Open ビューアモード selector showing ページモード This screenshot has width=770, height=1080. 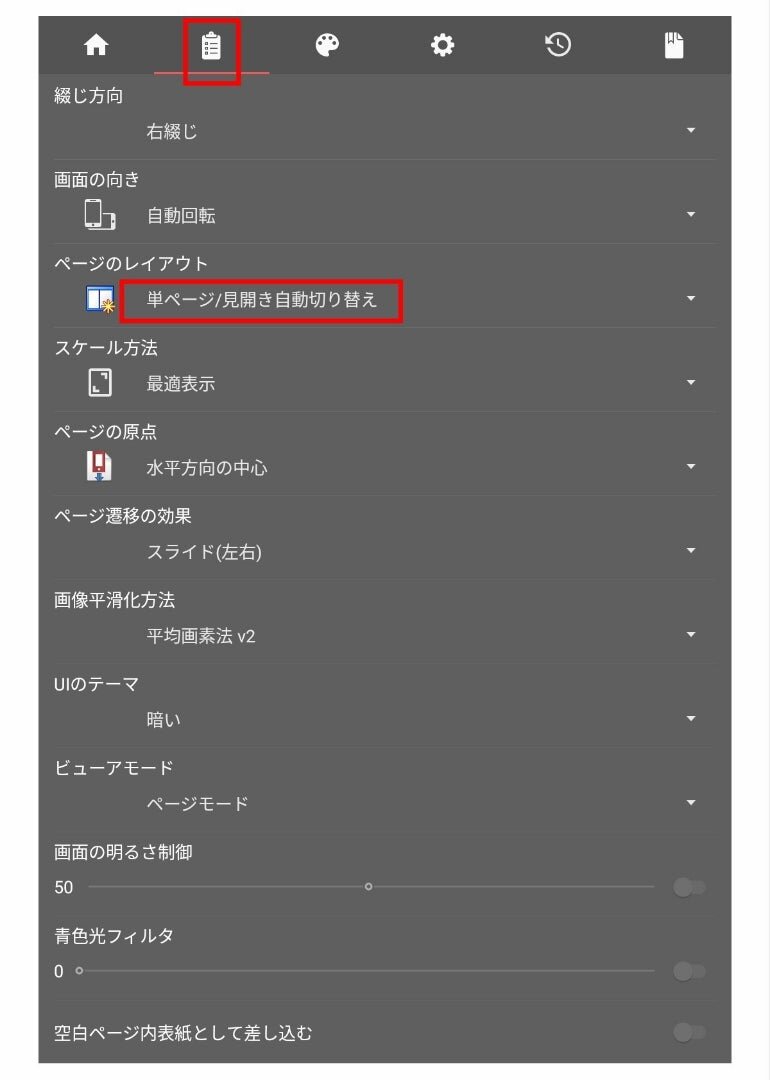point(385,804)
